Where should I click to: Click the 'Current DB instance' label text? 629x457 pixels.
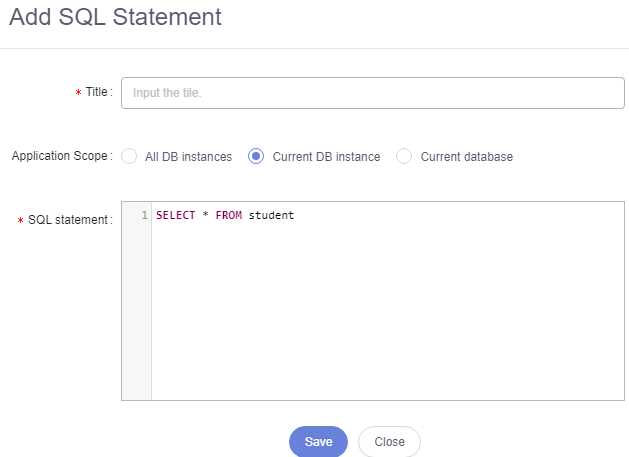[327, 156]
